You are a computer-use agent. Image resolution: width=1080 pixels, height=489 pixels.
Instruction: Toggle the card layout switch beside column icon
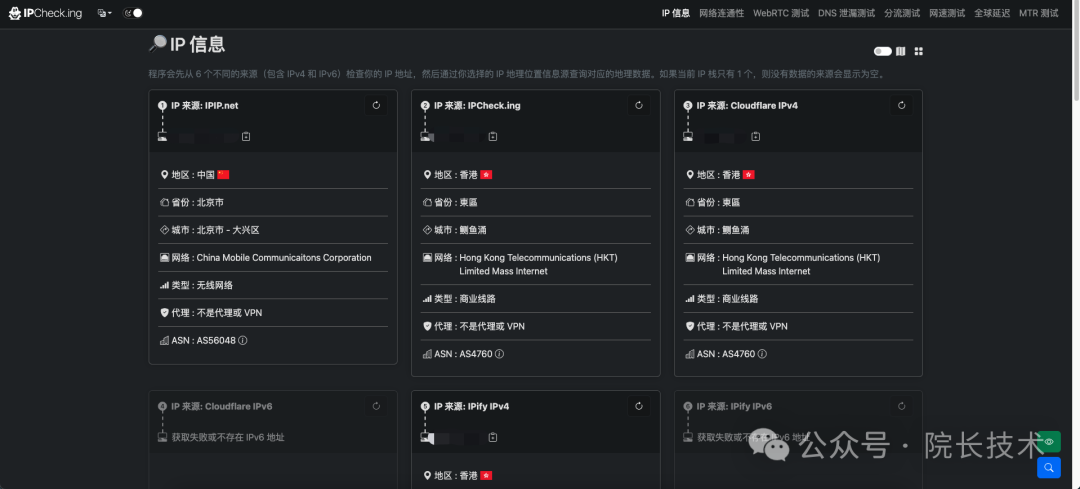coord(882,51)
